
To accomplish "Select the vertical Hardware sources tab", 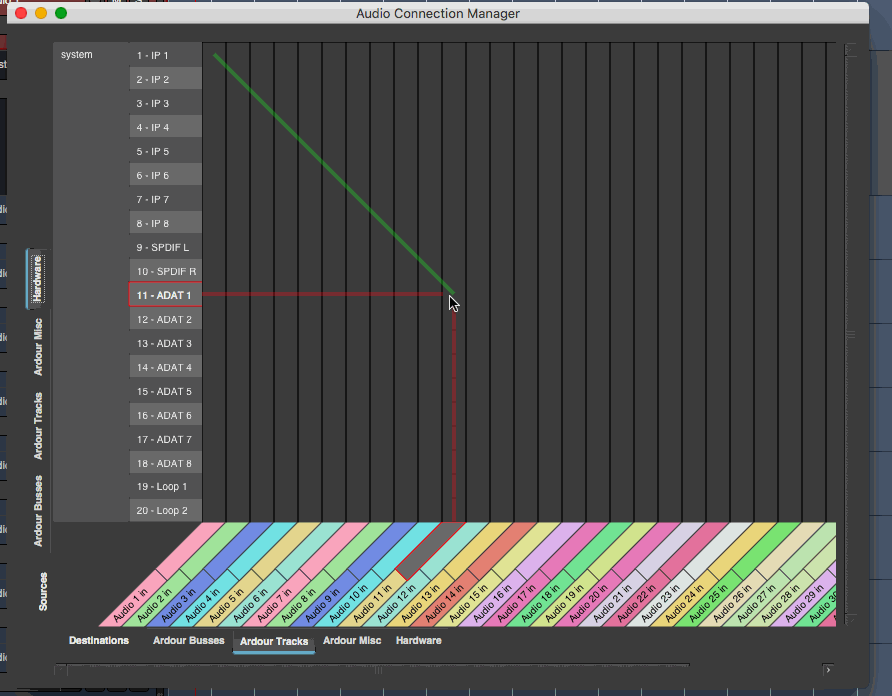I will tap(38, 279).
